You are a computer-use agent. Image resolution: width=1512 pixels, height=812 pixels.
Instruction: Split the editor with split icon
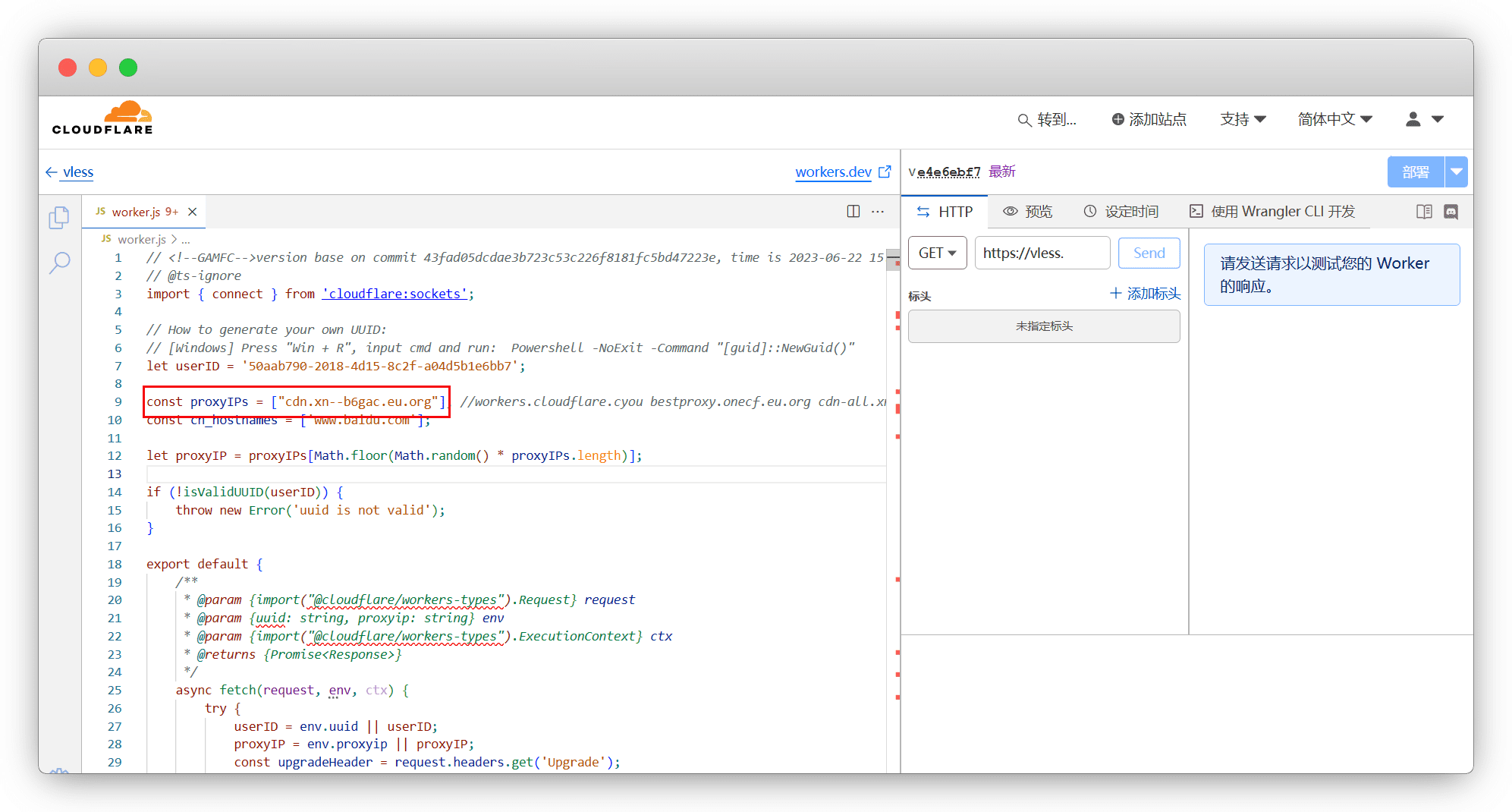(x=853, y=212)
